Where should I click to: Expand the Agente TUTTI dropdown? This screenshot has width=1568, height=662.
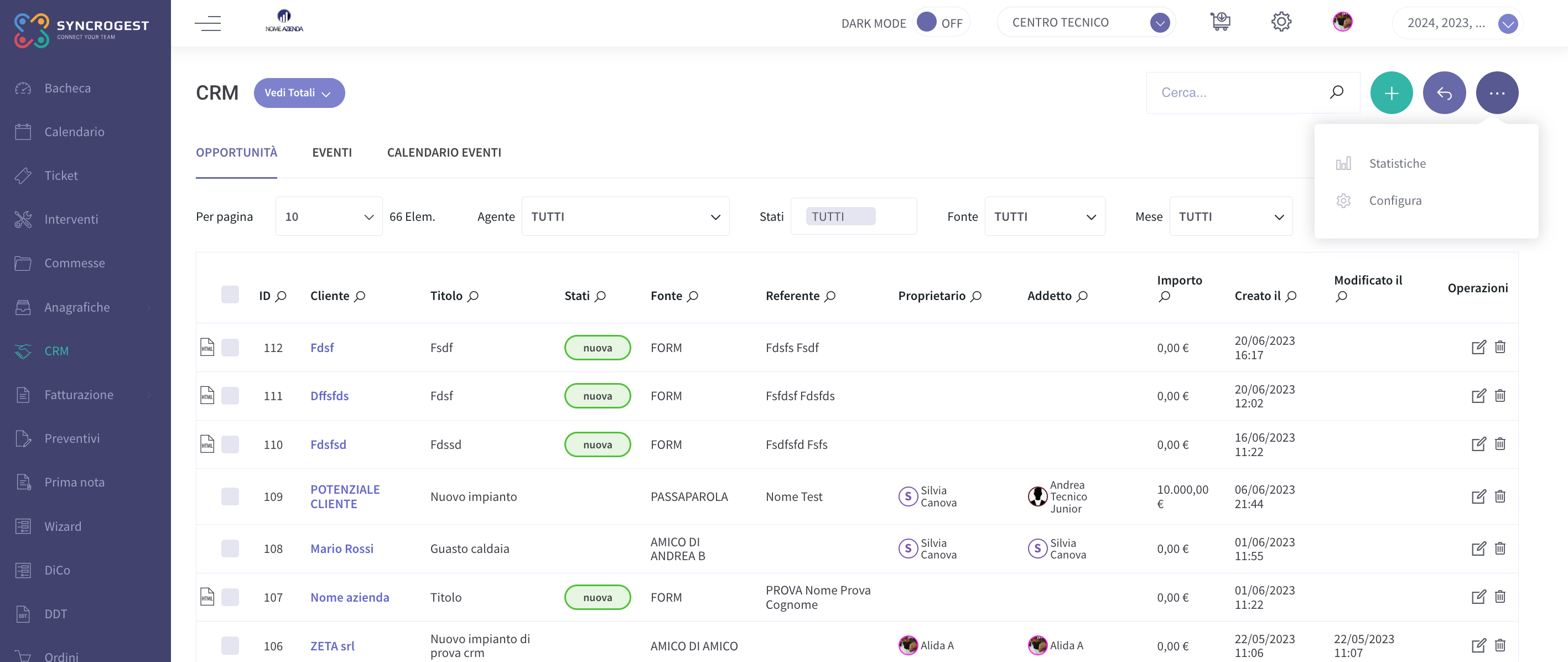point(625,216)
